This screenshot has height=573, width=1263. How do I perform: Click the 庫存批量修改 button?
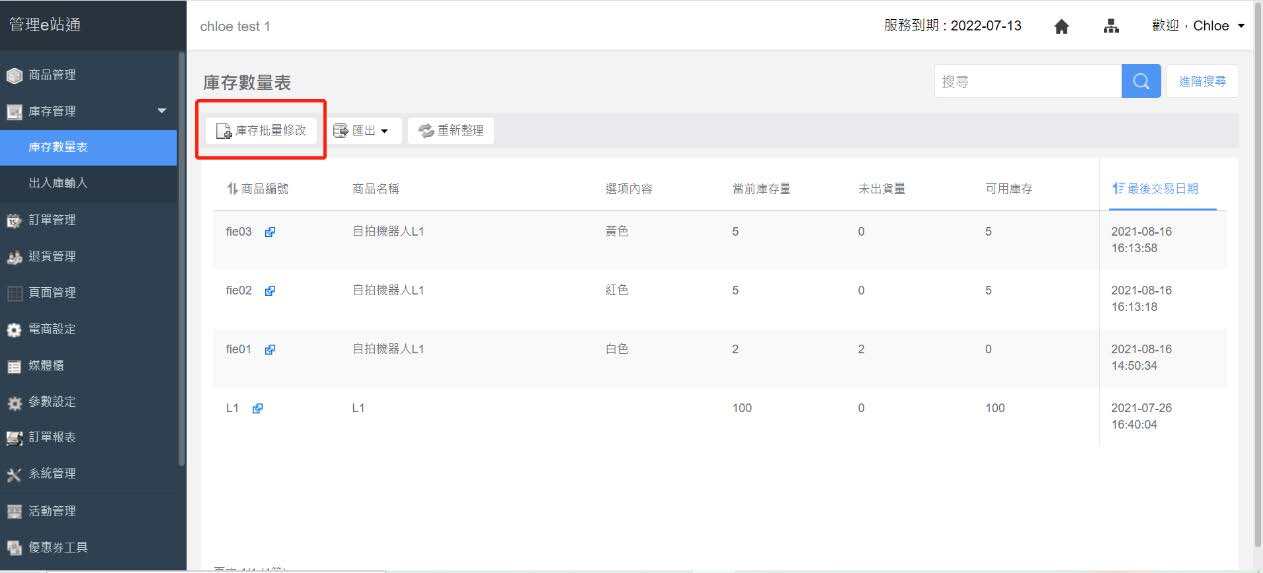click(261, 131)
